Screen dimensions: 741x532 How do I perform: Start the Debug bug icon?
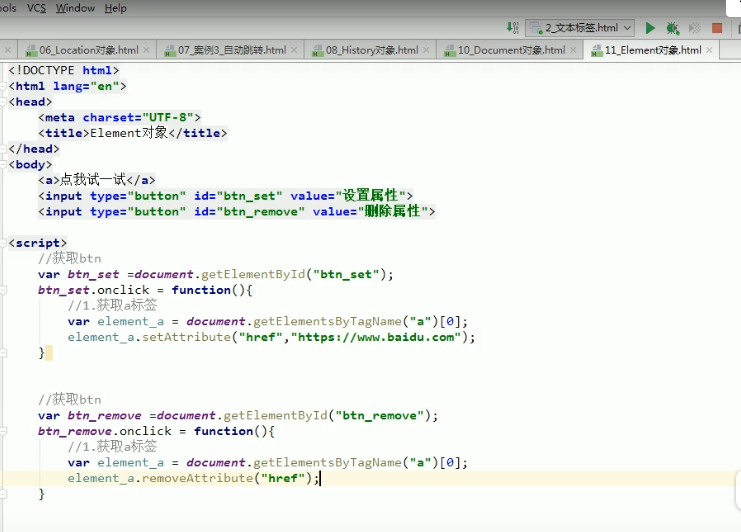[x=672, y=28]
